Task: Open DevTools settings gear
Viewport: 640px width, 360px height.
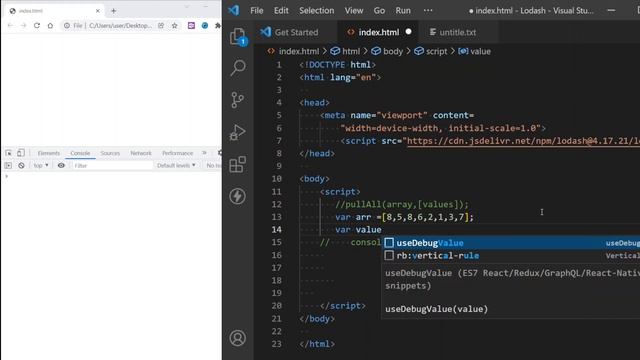Action: [220, 153]
